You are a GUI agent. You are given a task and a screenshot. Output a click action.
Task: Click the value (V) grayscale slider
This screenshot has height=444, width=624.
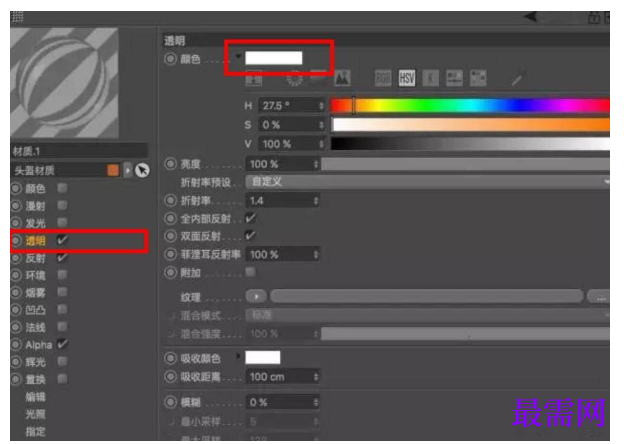[x=470, y=144]
